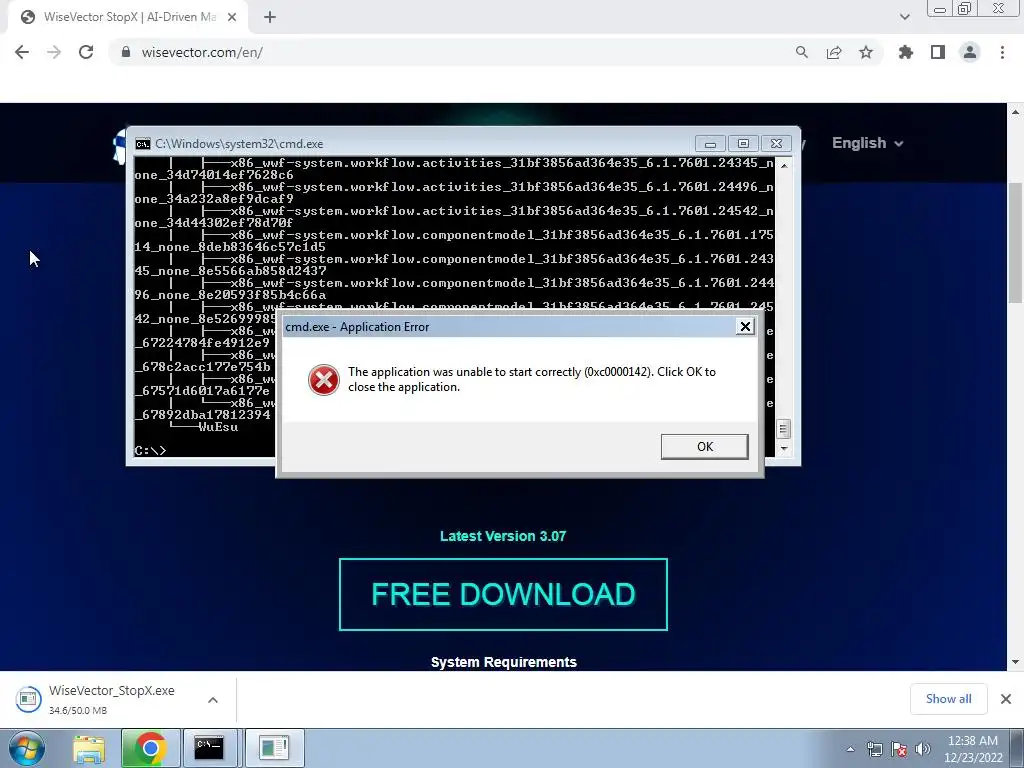Screen dimensions: 1024x768
Task: Click the System Requirements heading
Action: (x=504, y=662)
